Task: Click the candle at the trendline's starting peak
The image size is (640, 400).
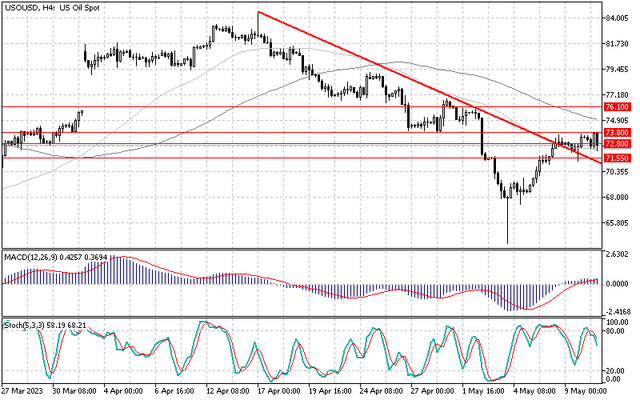Action: tap(258, 30)
